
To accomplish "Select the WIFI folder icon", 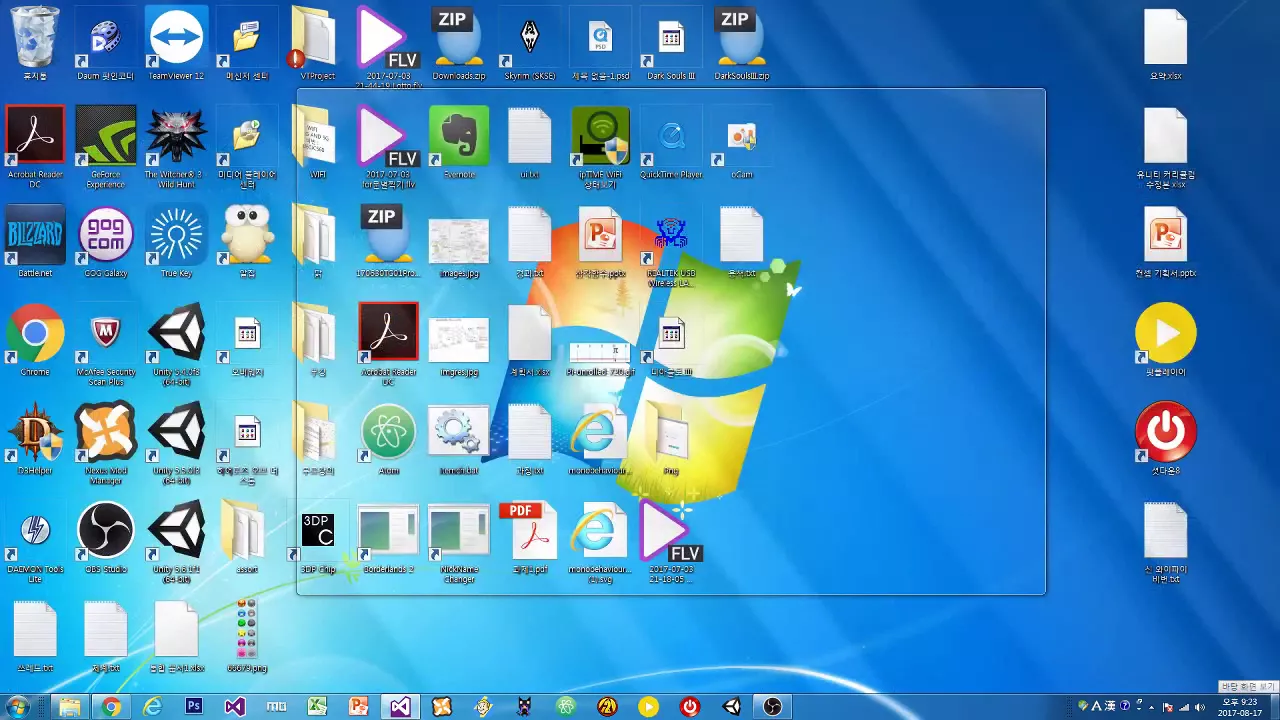I will pos(317,142).
